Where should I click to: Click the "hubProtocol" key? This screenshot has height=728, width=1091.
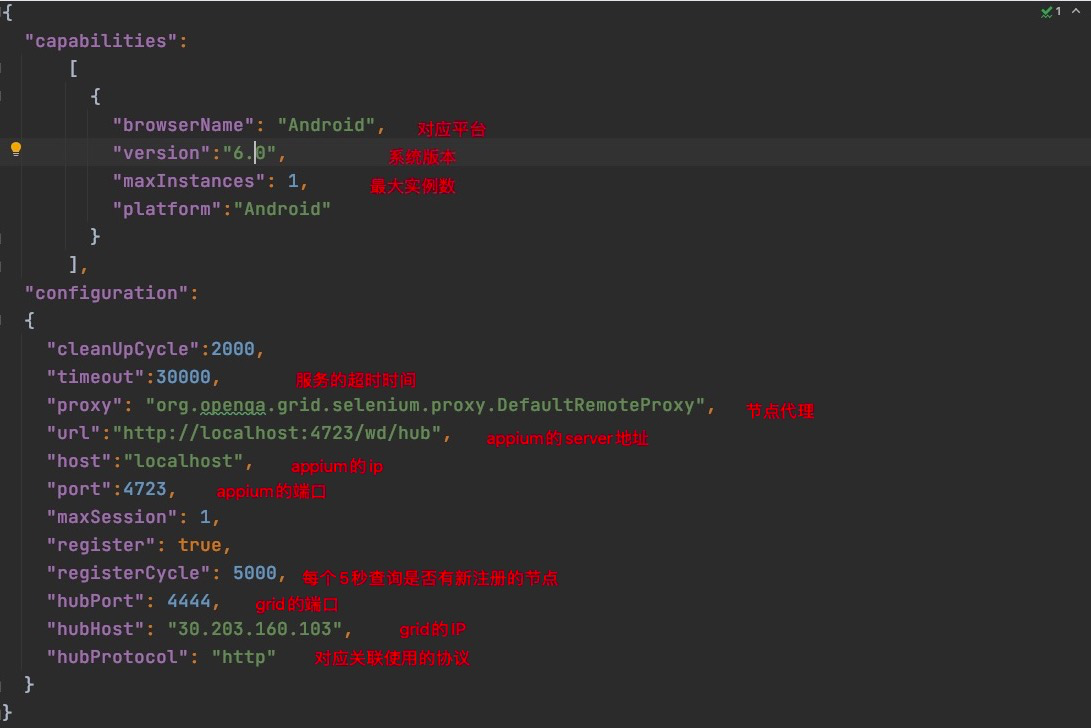[x=118, y=657]
